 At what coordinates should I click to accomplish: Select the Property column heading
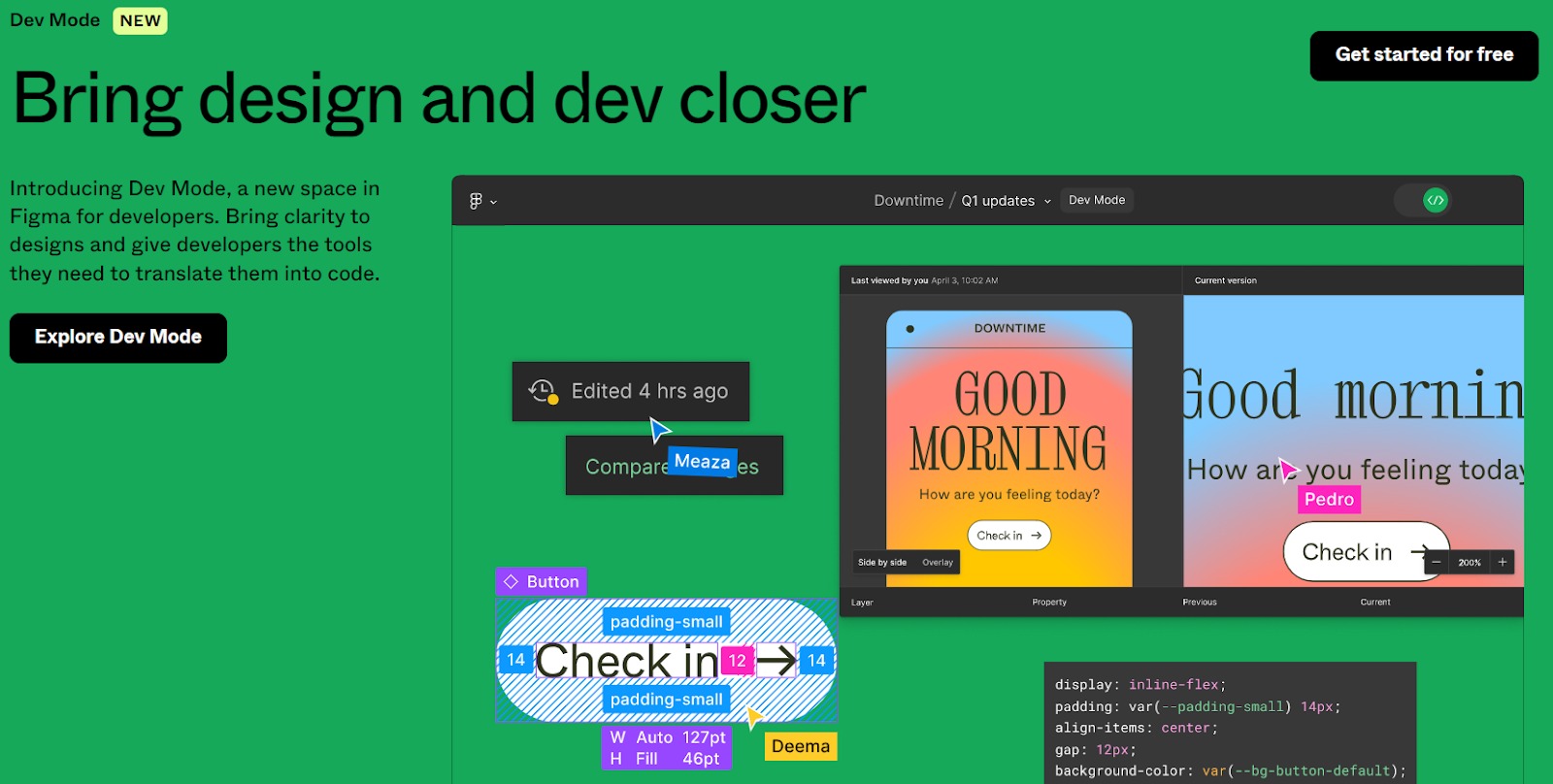click(1049, 603)
